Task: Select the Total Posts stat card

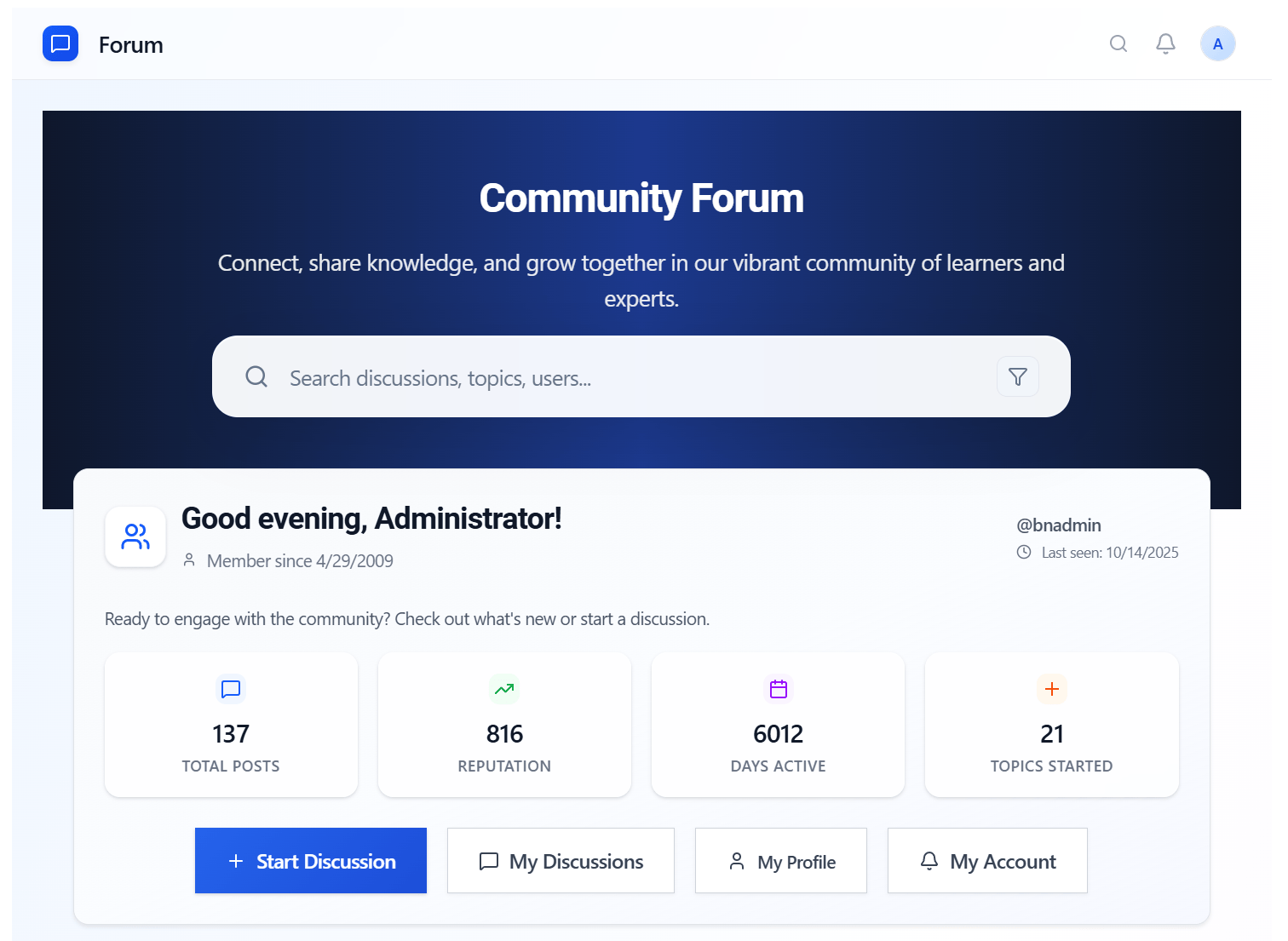Action: [x=230, y=725]
